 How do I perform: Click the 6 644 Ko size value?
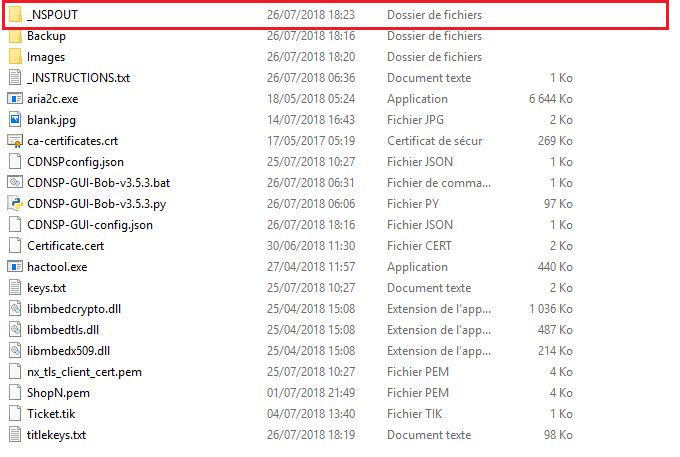click(x=551, y=99)
